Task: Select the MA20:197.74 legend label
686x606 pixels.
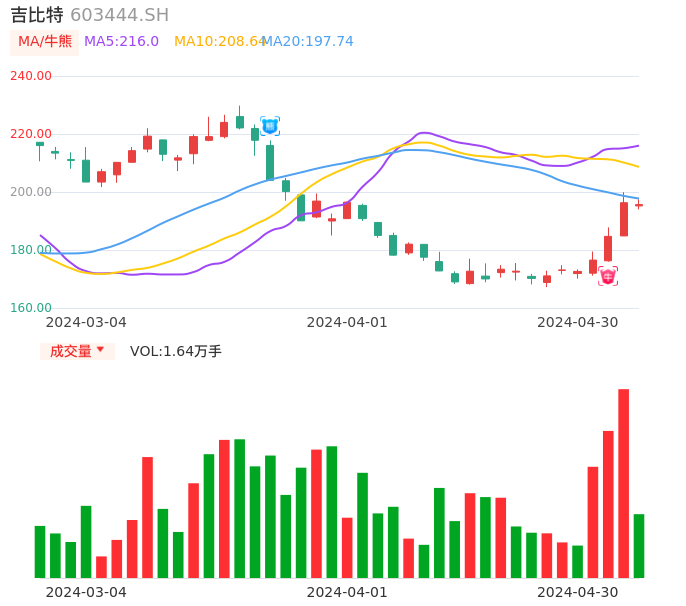Action: [308, 42]
